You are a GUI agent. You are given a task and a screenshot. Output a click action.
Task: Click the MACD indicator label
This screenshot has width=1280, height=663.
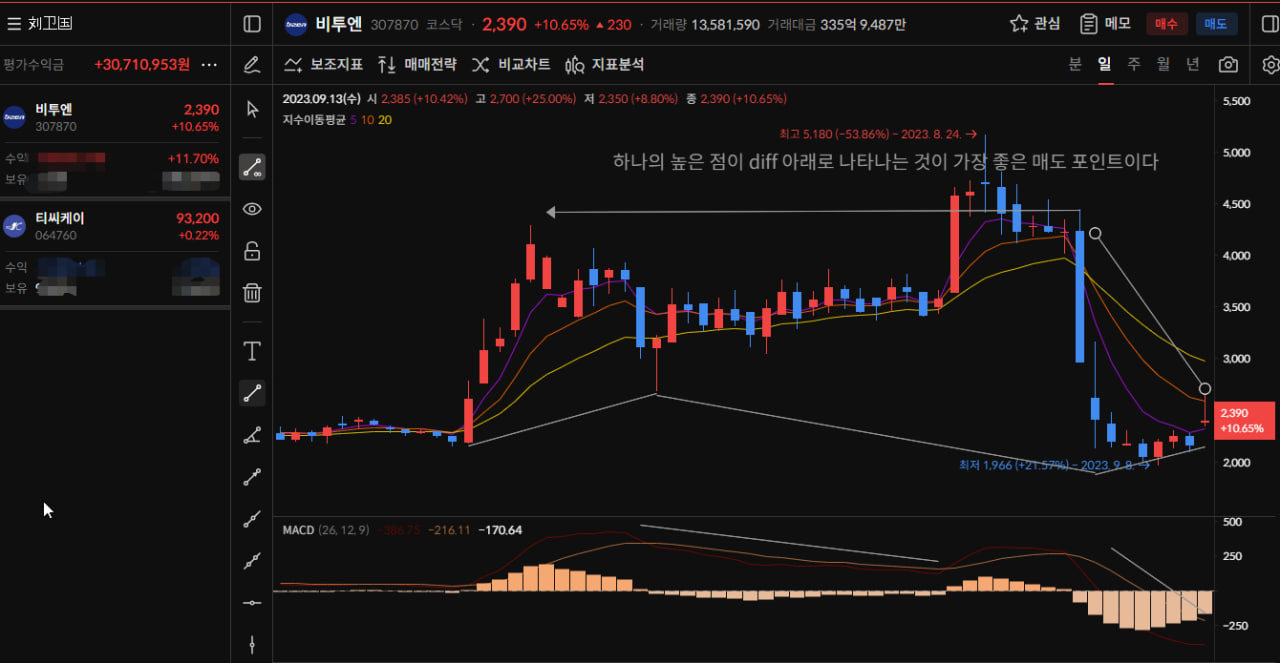point(298,530)
